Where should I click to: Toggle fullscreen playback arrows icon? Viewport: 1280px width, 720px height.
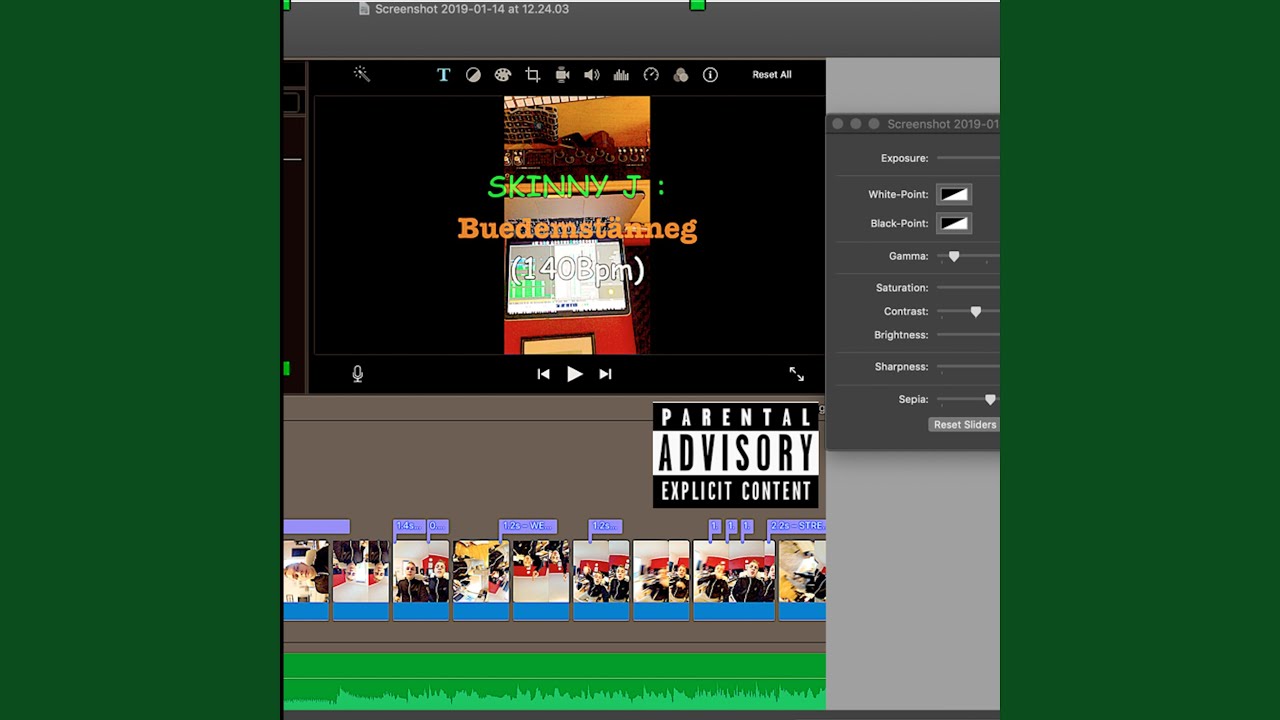click(x=797, y=374)
